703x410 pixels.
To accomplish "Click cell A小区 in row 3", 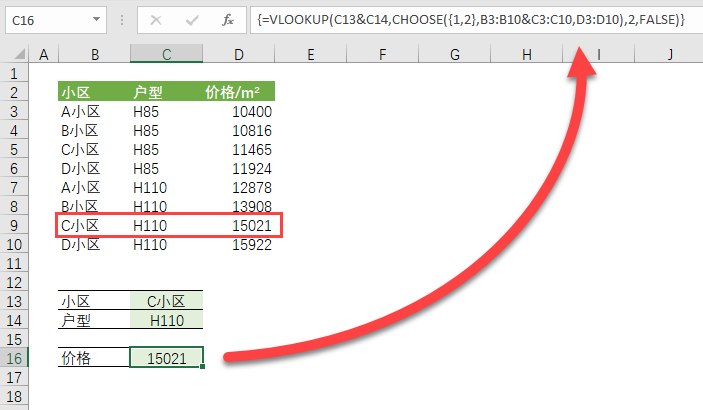I will [94, 111].
